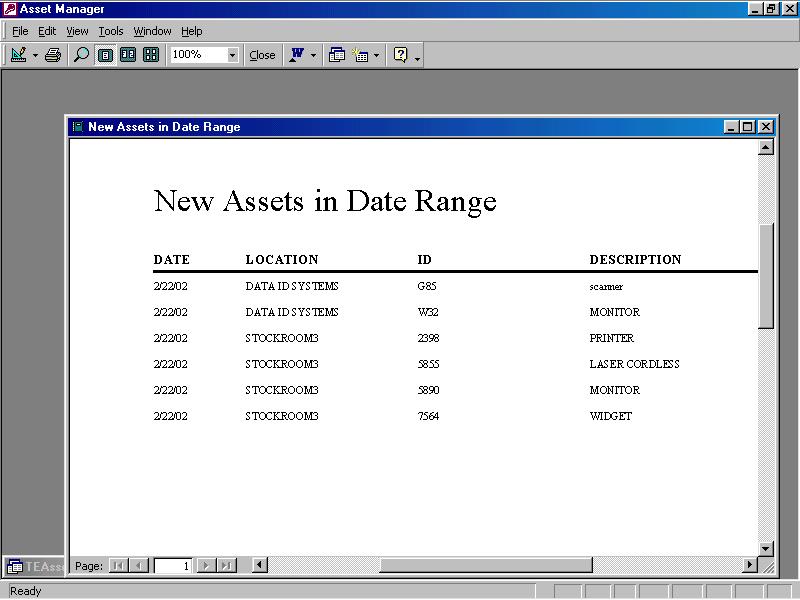
Task: Click the Publish with Word icon
Action: point(297,55)
